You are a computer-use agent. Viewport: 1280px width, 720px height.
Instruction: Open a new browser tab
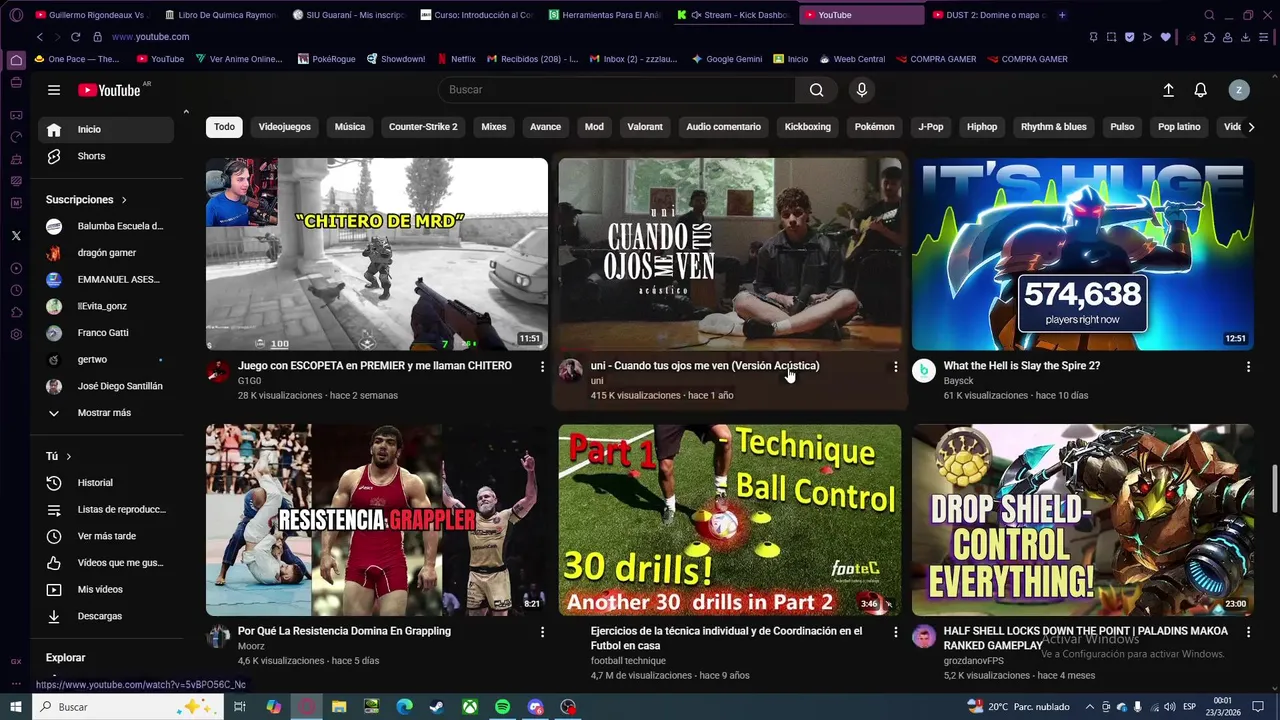pos(1062,15)
